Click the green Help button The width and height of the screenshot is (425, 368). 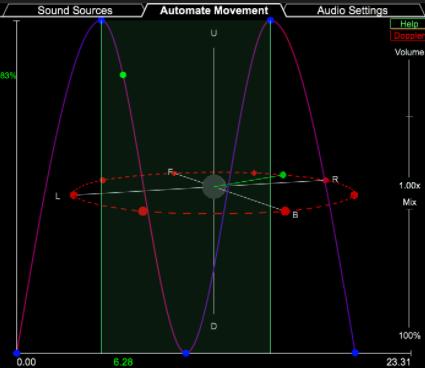(409, 24)
